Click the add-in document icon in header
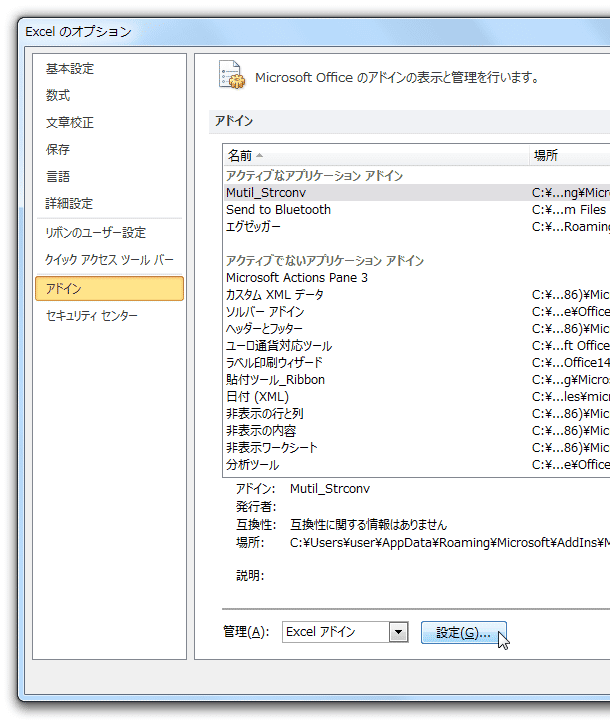 232,75
